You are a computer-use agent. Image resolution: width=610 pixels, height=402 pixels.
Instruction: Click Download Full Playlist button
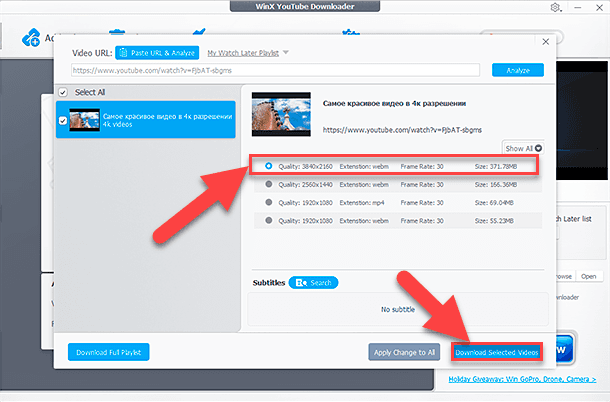(109, 352)
